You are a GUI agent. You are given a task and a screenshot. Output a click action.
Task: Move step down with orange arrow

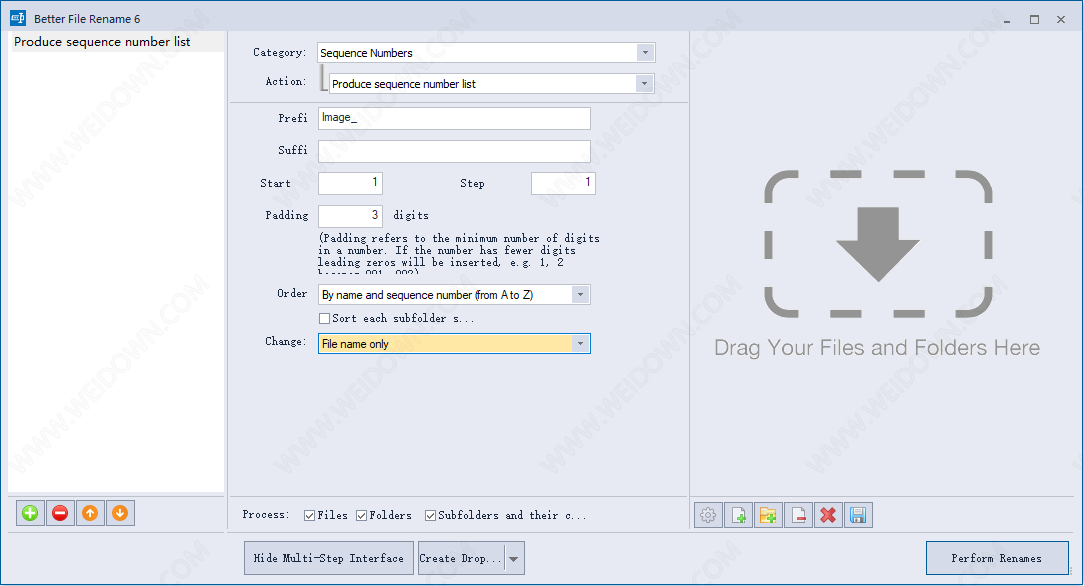[120, 513]
